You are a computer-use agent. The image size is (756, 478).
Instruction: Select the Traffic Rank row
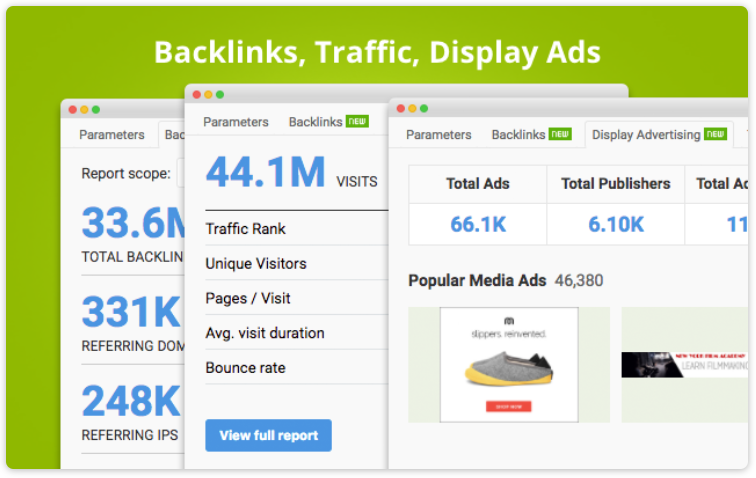coord(295,229)
